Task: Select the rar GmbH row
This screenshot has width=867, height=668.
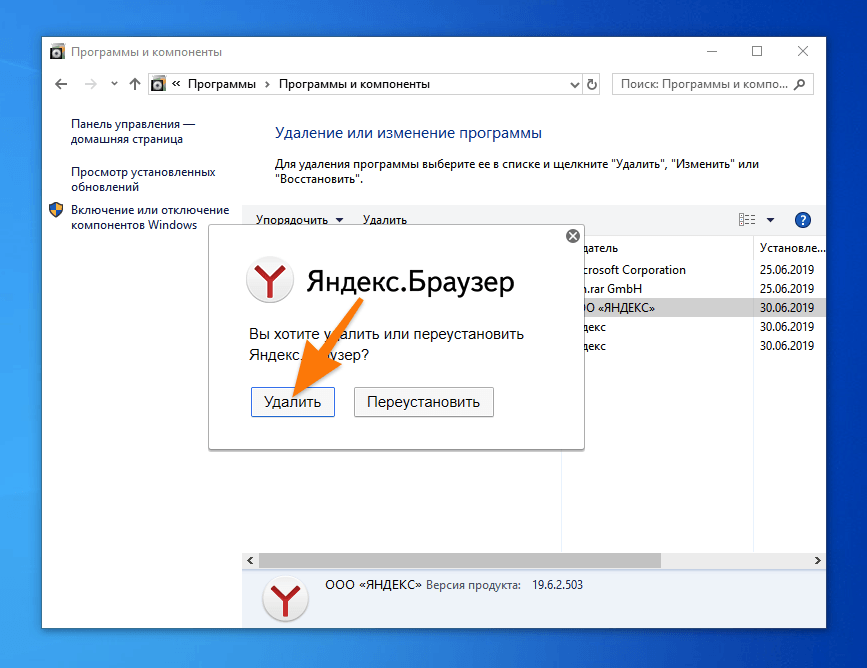Action: click(x=704, y=289)
